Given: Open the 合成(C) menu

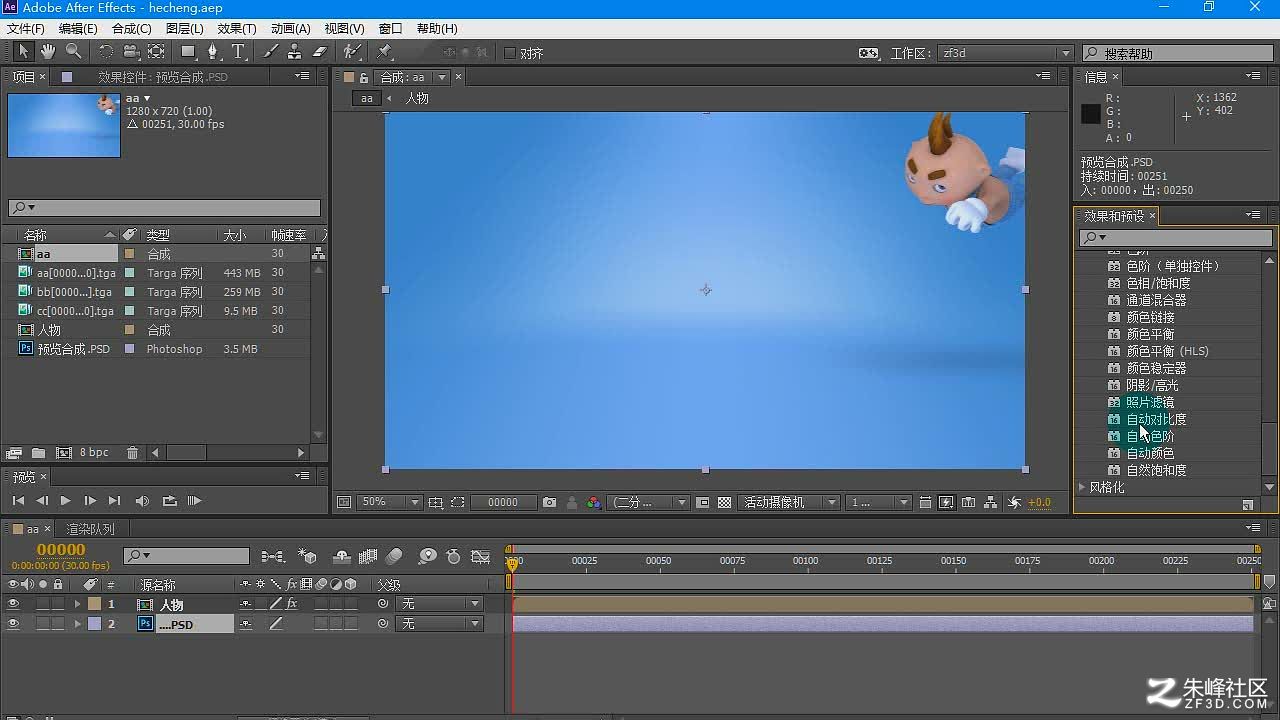Looking at the screenshot, I should click(x=131, y=29).
